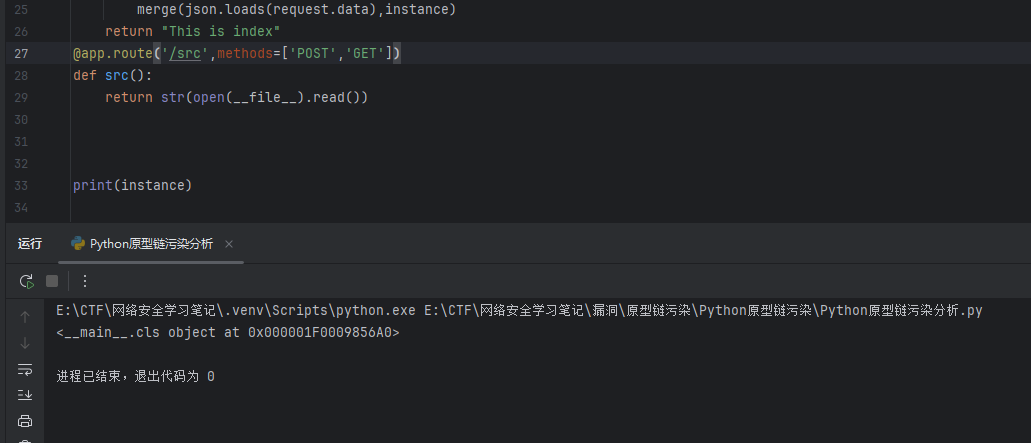Click the 运行 tool window title
This screenshot has height=443, width=1031.
point(30,244)
